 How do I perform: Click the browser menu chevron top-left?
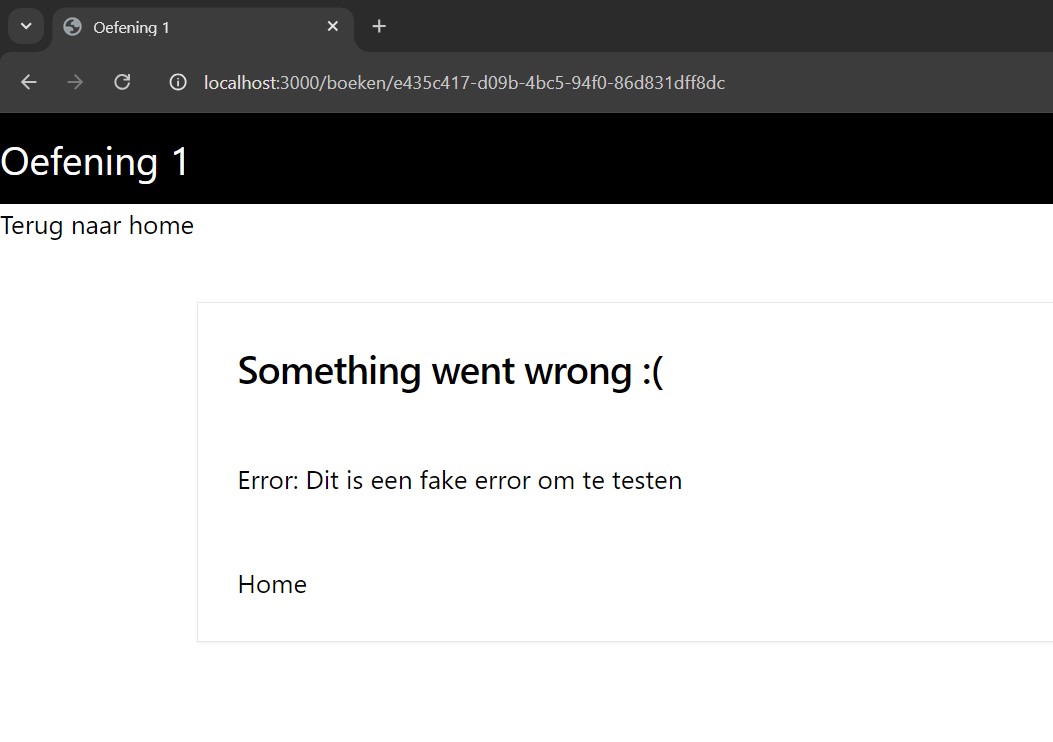(x=25, y=26)
